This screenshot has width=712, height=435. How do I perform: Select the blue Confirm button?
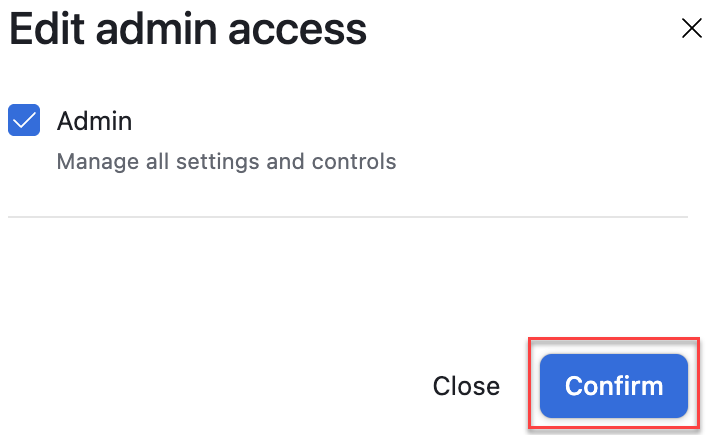tap(613, 386)
